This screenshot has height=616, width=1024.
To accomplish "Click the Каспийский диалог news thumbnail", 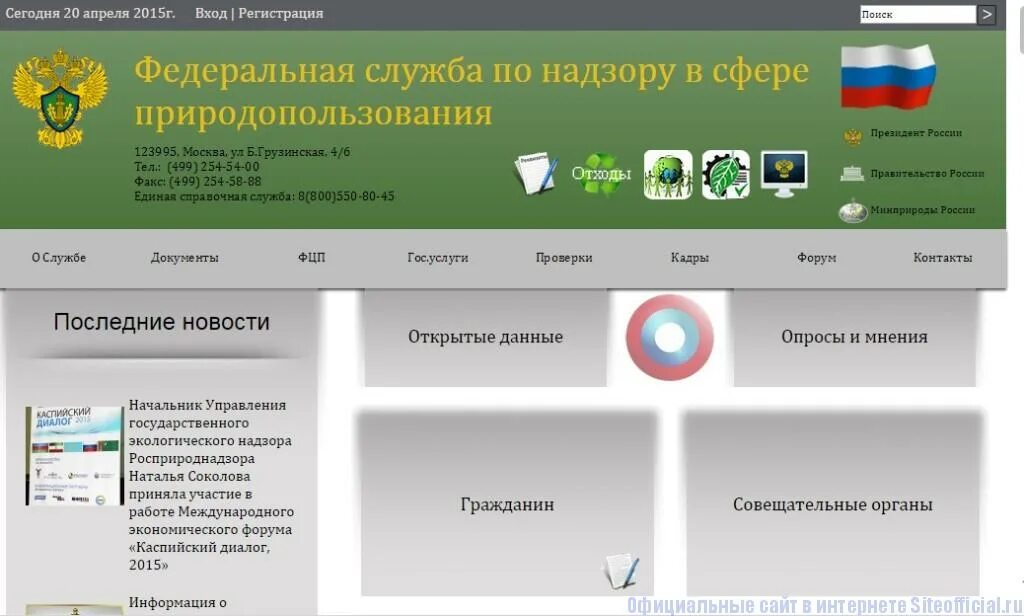I will (74, 456).
